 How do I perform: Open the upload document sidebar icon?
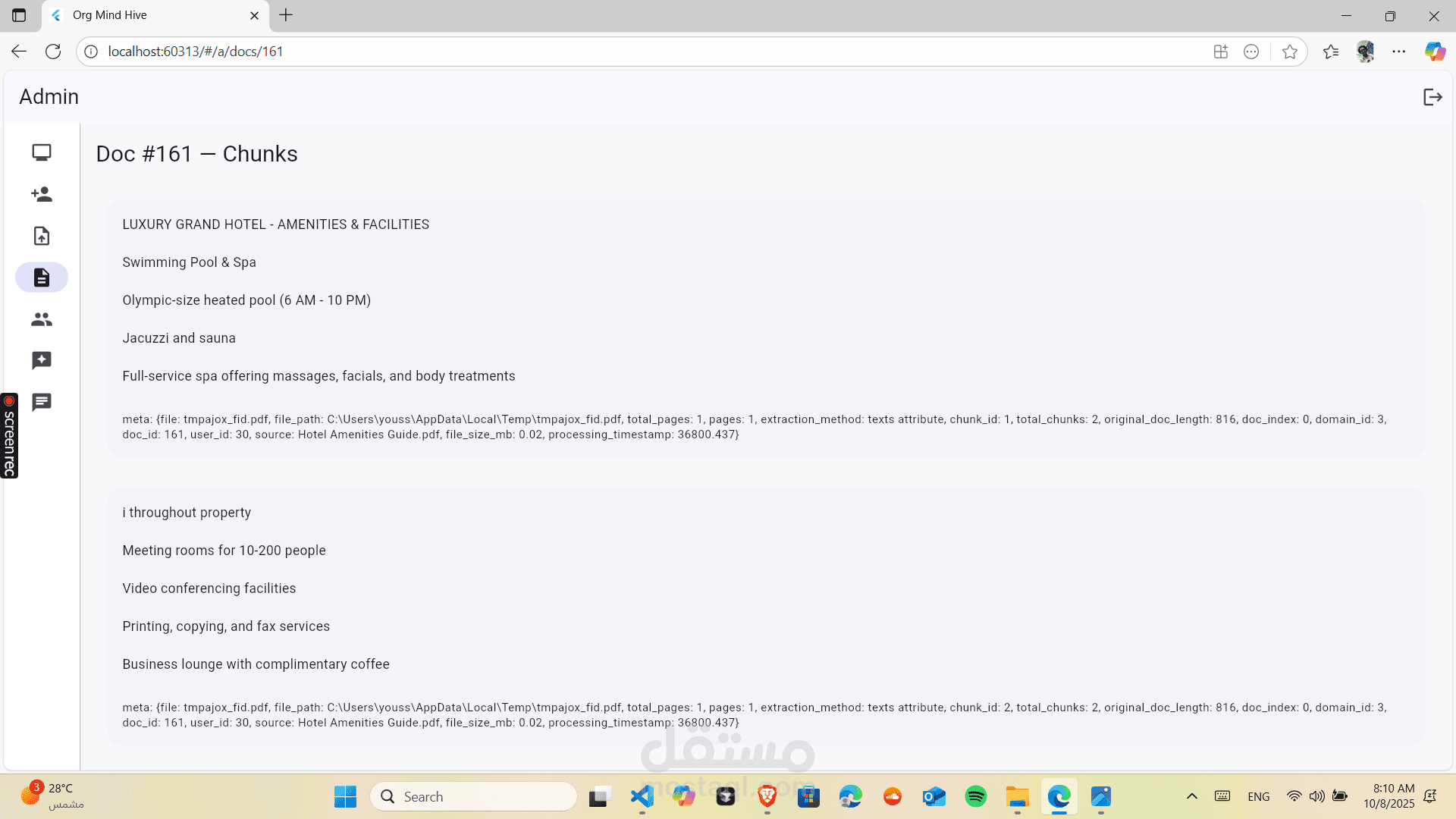click(42, 236)
